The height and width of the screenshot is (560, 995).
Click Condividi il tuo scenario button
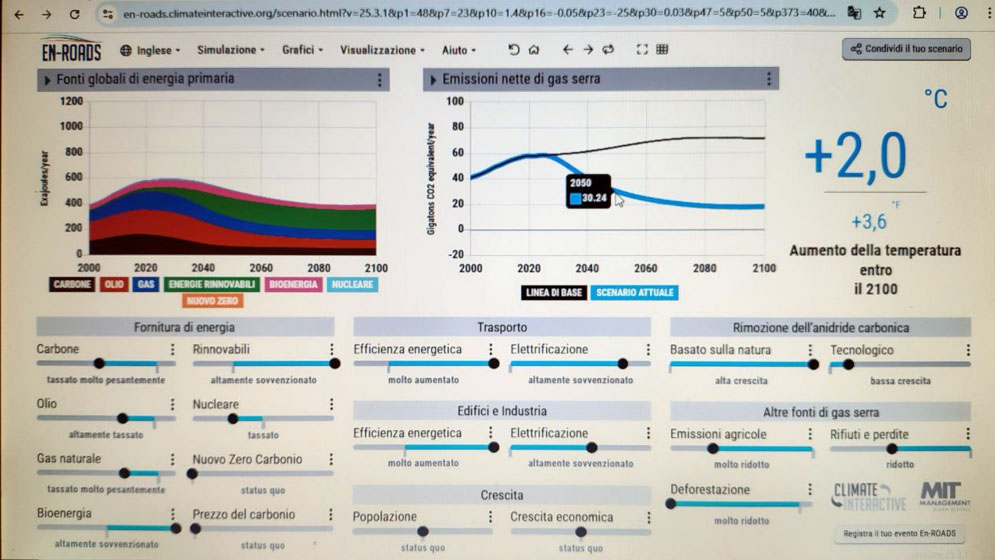[x=906, y=49]
